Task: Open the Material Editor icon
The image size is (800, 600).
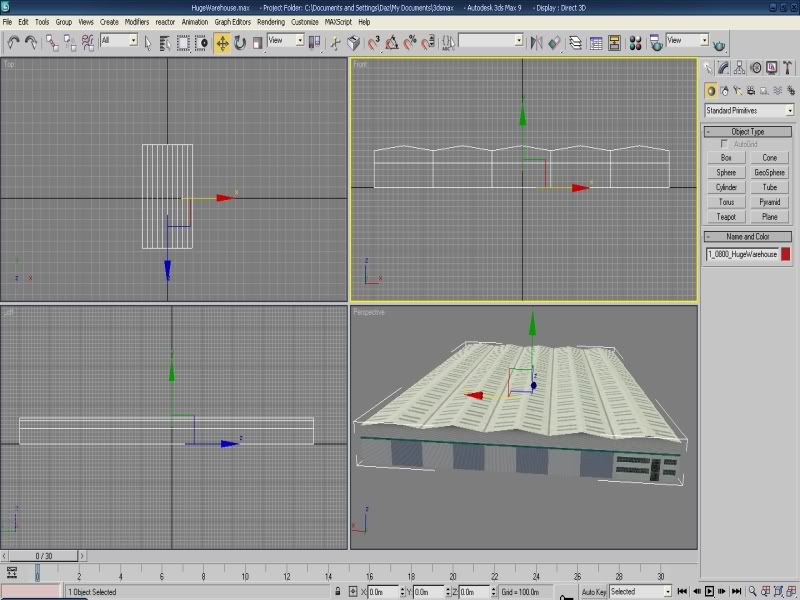Action: [x=635, y=42]
